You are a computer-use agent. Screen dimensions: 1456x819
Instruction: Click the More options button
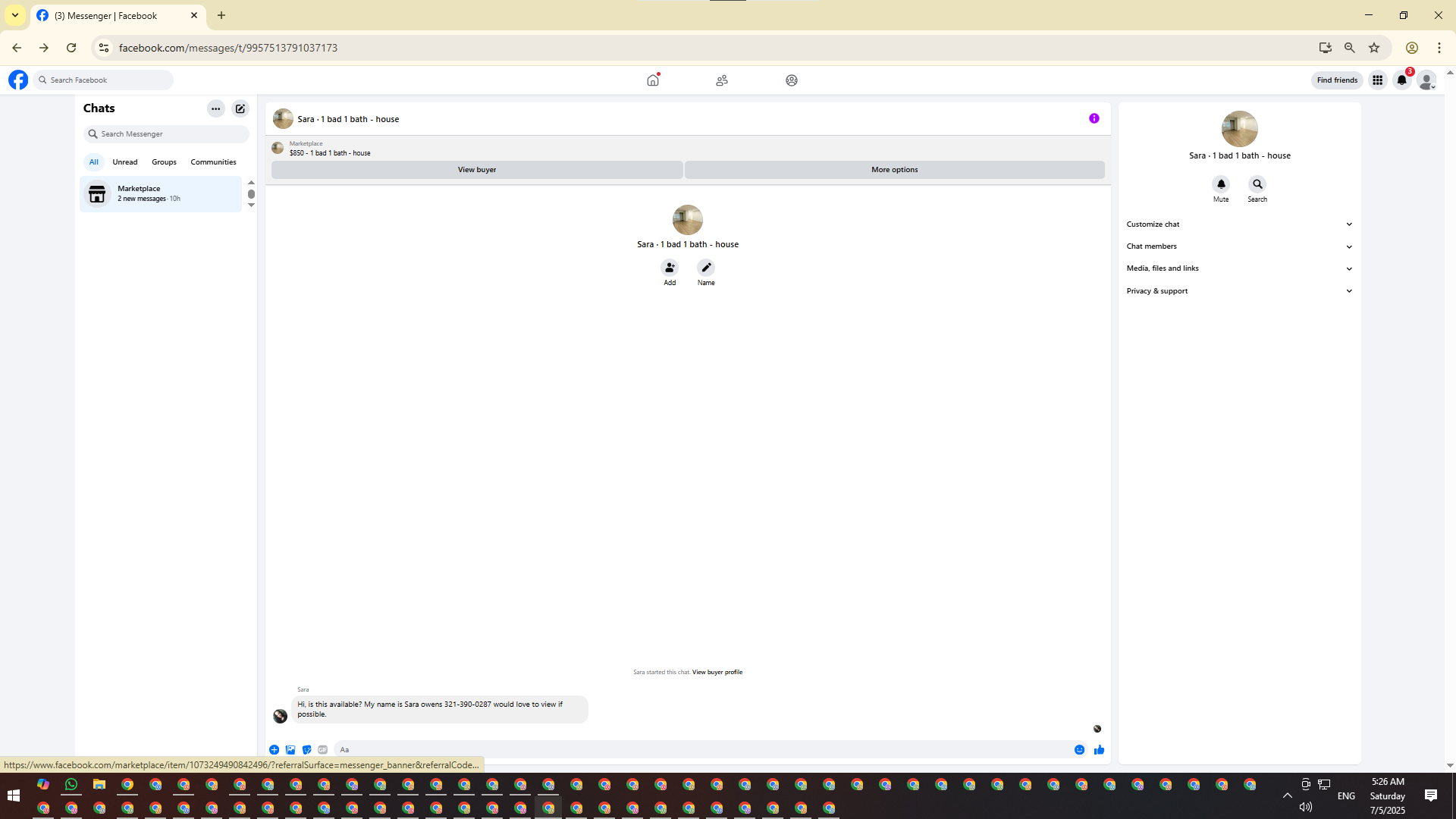coord(894,170)
